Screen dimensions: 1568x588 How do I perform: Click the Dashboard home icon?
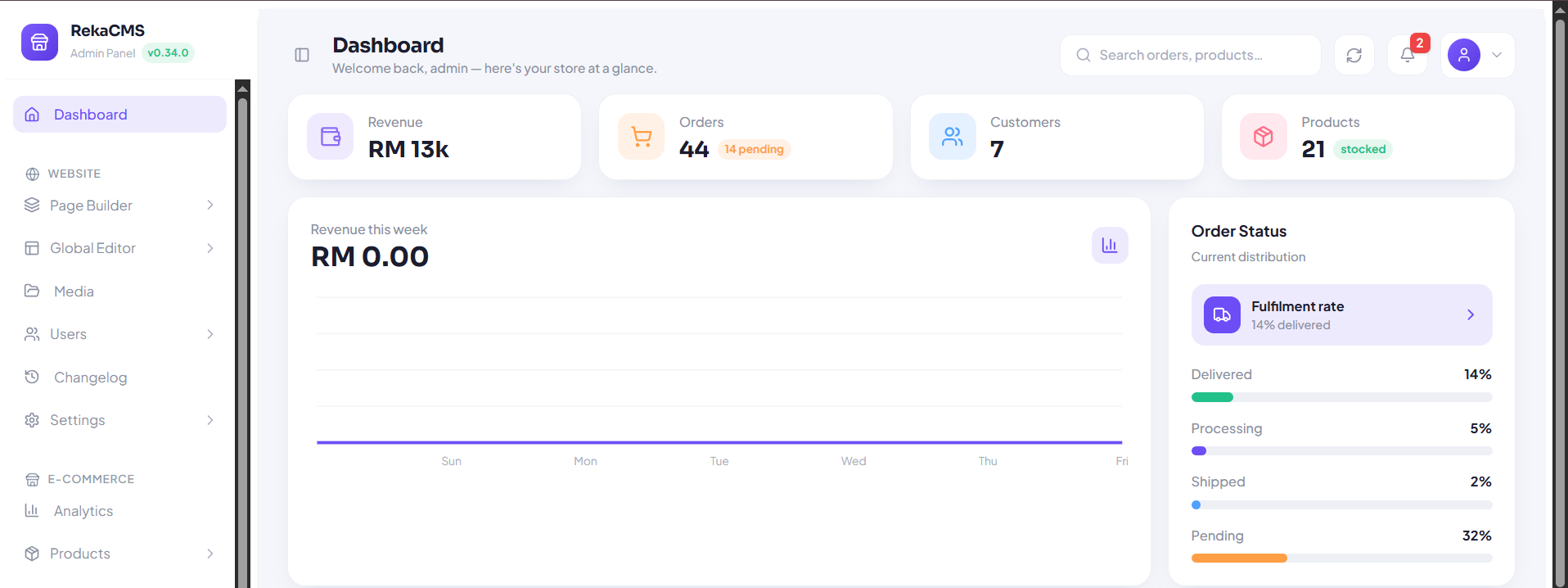coord(32,115)
